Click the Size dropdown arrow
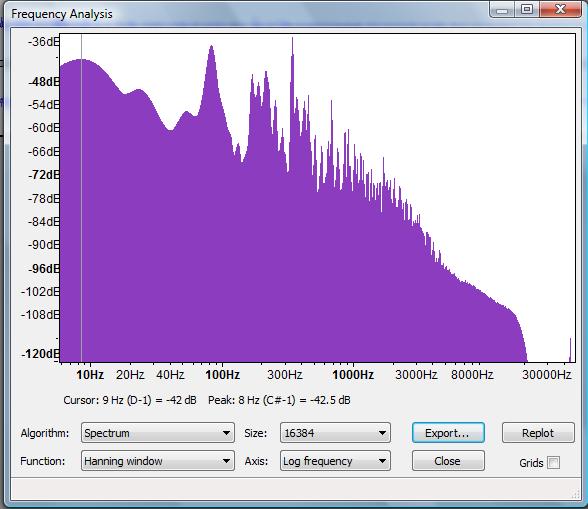Viewport: 588px width, 509px height. 382,433
